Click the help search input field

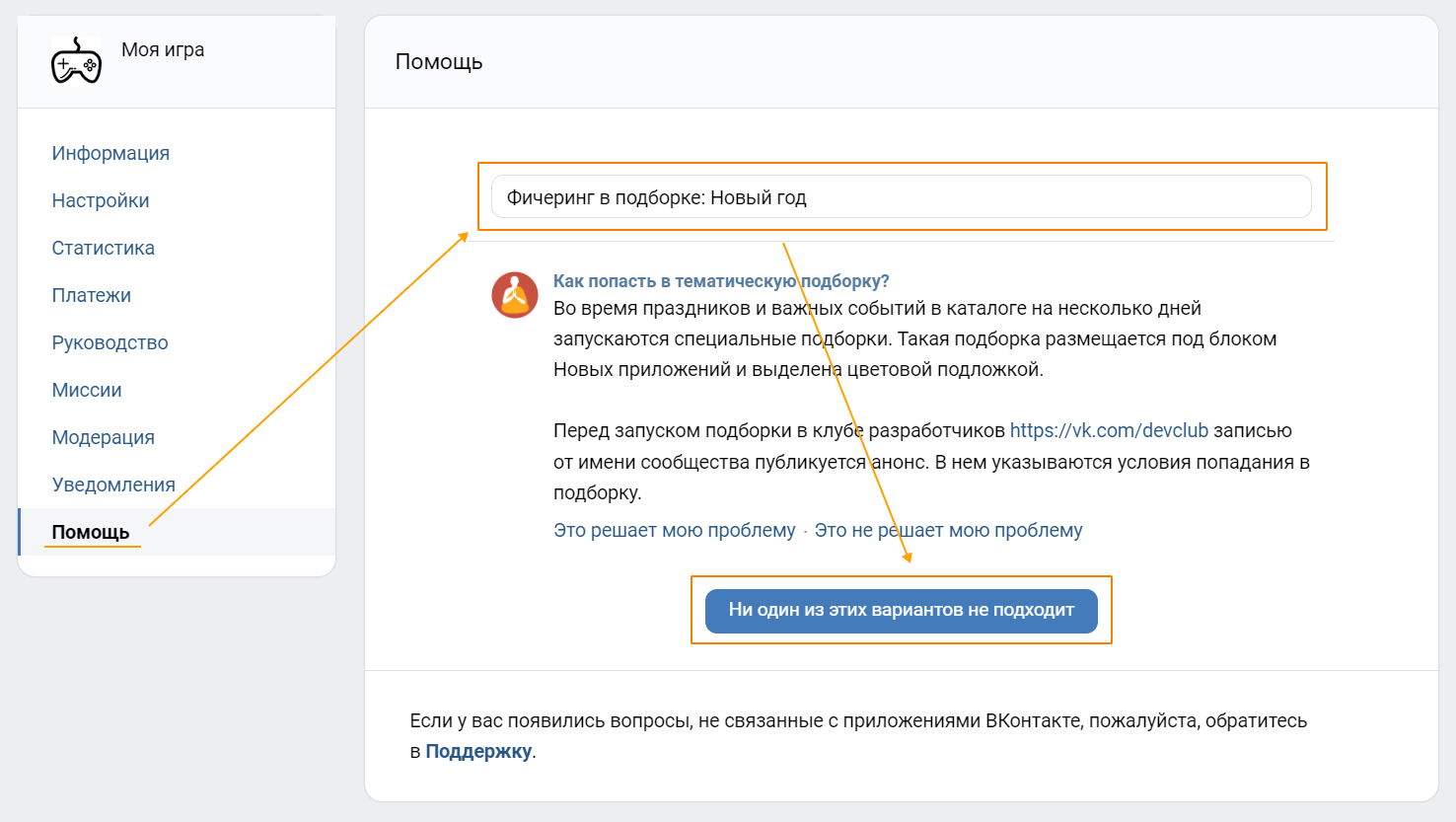point(901,197)
